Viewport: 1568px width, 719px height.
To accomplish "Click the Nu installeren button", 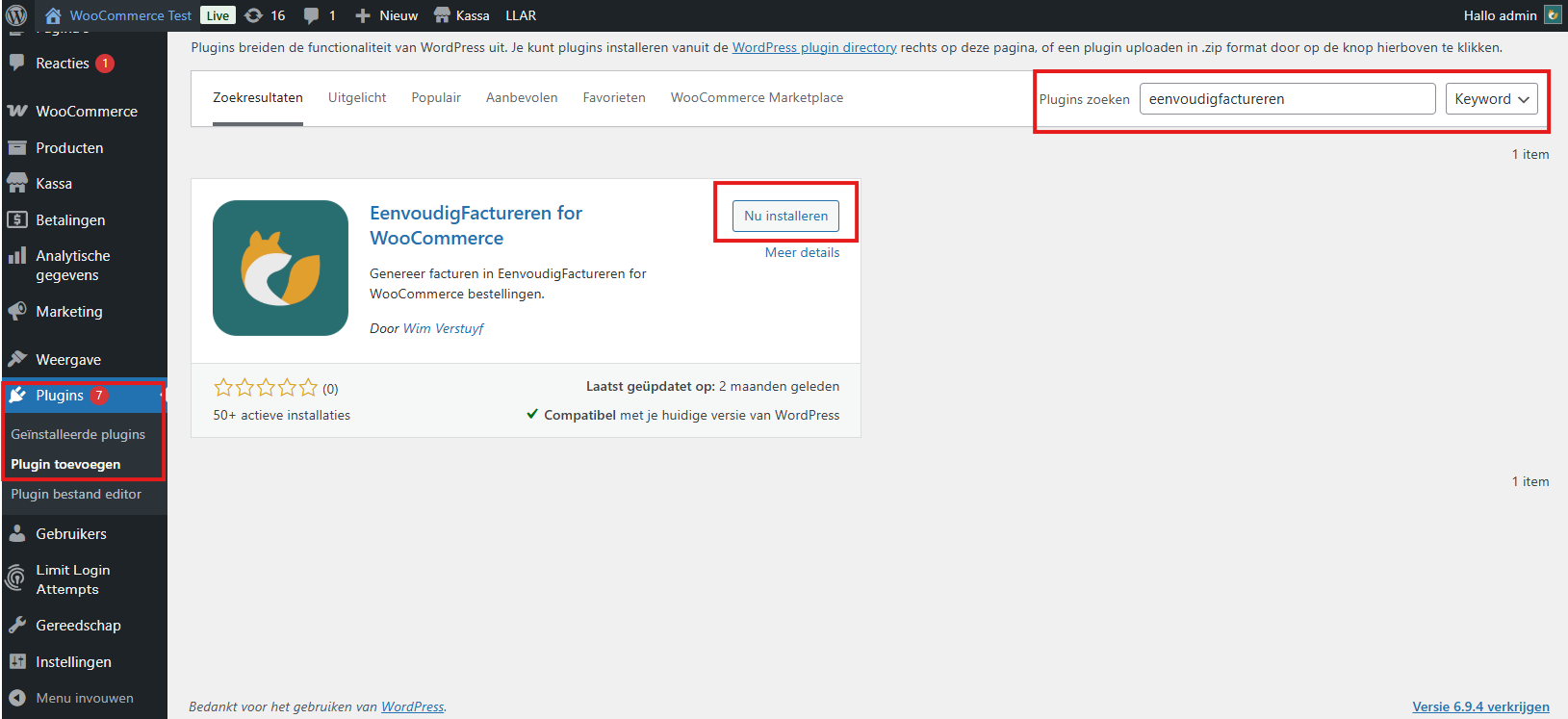I will tap(785, 216).
